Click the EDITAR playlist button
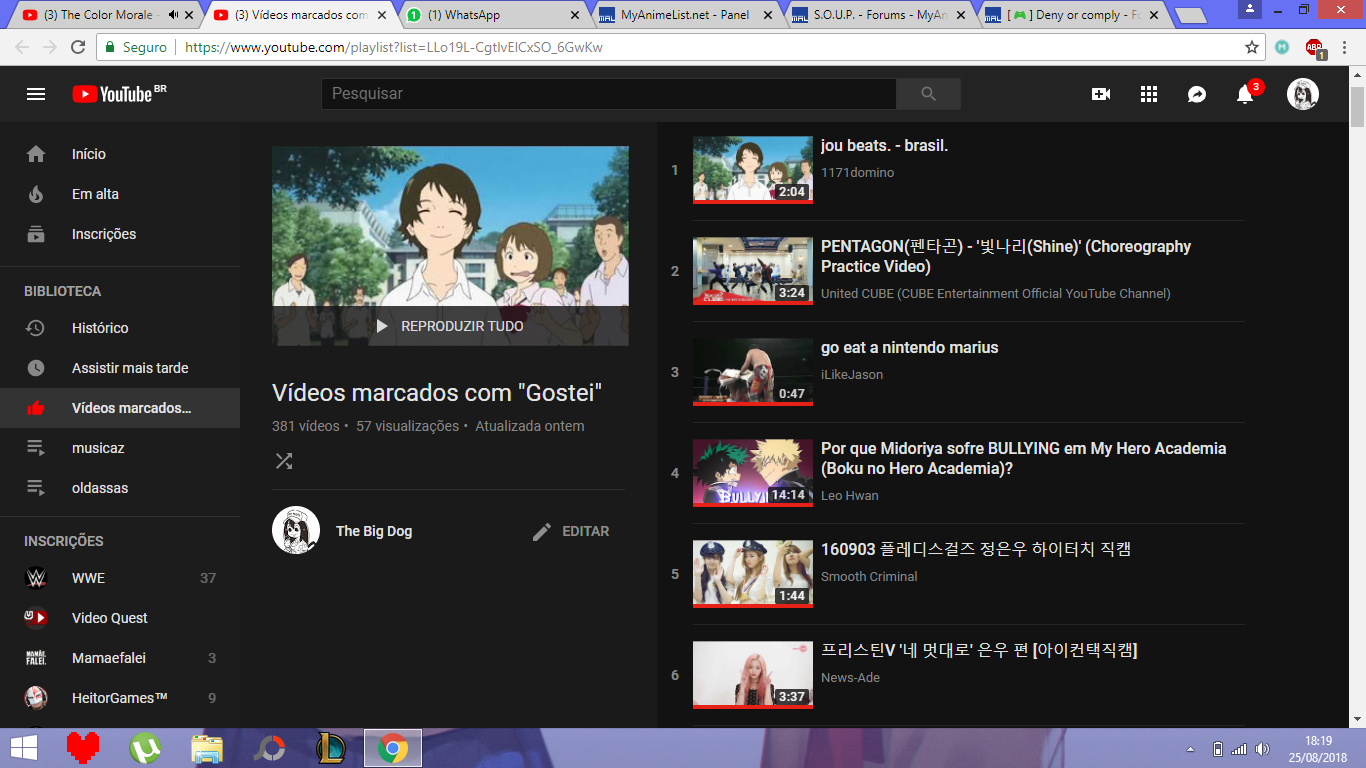Image resolution: width=1366 pixels, height=768 pixels. 571,531
